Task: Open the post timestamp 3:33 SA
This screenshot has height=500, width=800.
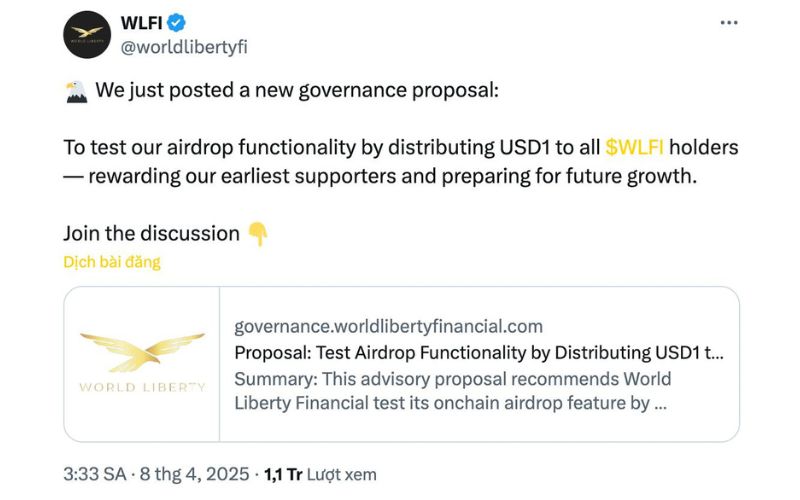Action: coord(94,474)
